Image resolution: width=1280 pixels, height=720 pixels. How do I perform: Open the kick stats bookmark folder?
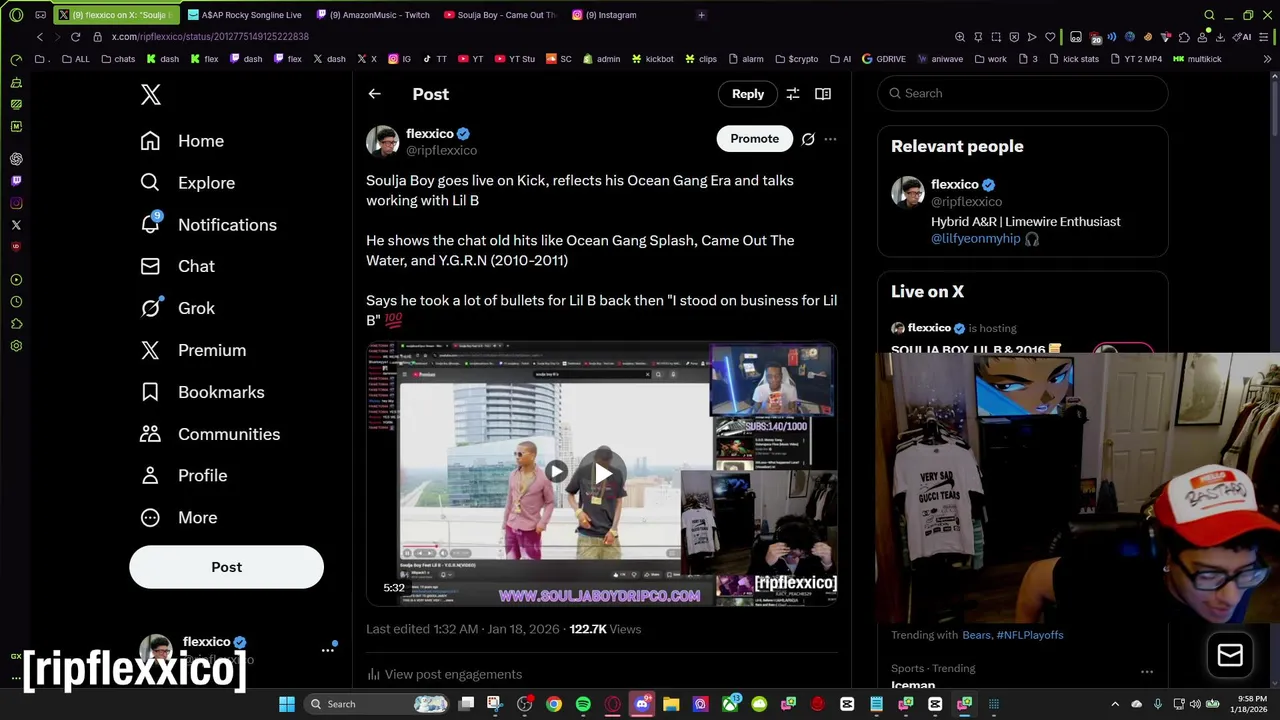[1073, 59]
